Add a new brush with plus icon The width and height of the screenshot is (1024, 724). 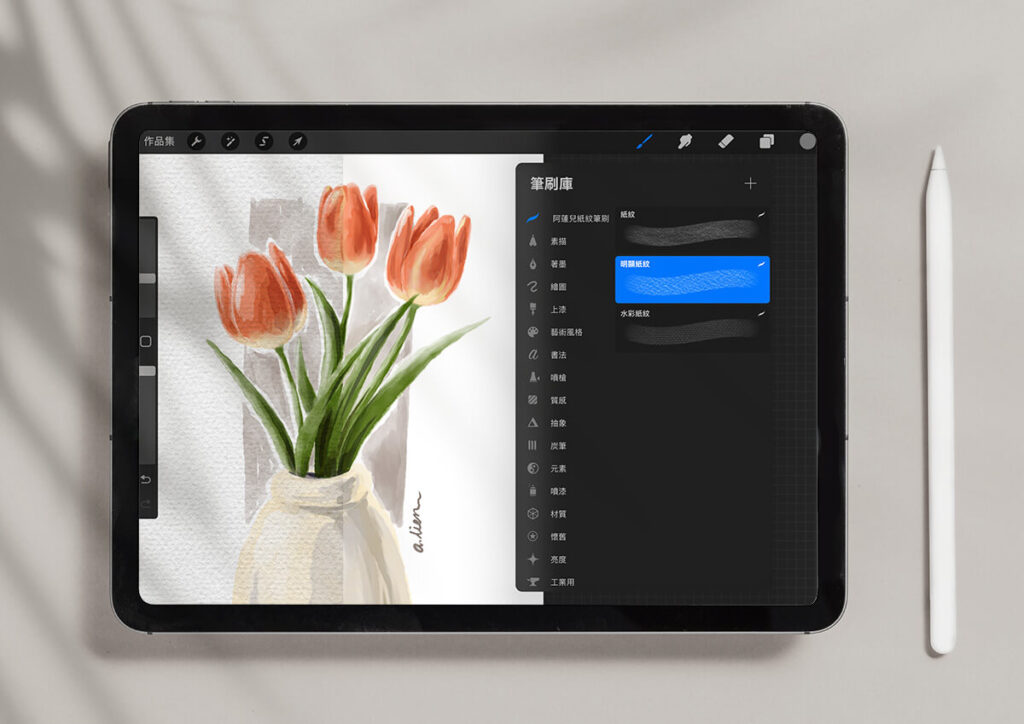point(750,183)
